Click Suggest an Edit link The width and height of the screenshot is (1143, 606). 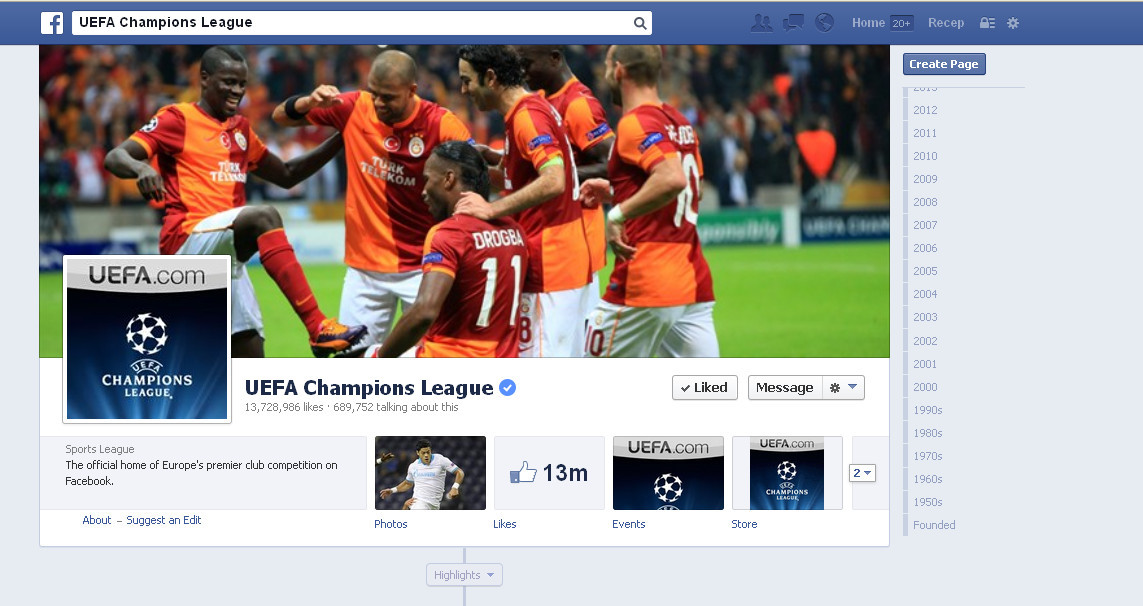(163, 520)
